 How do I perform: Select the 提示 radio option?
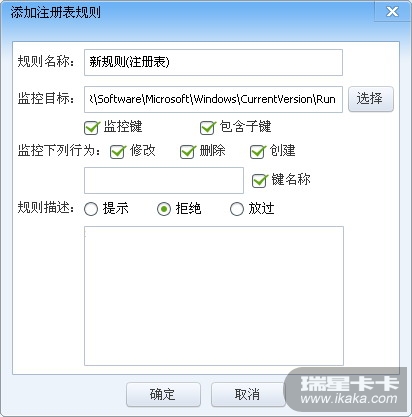point(91,209)
